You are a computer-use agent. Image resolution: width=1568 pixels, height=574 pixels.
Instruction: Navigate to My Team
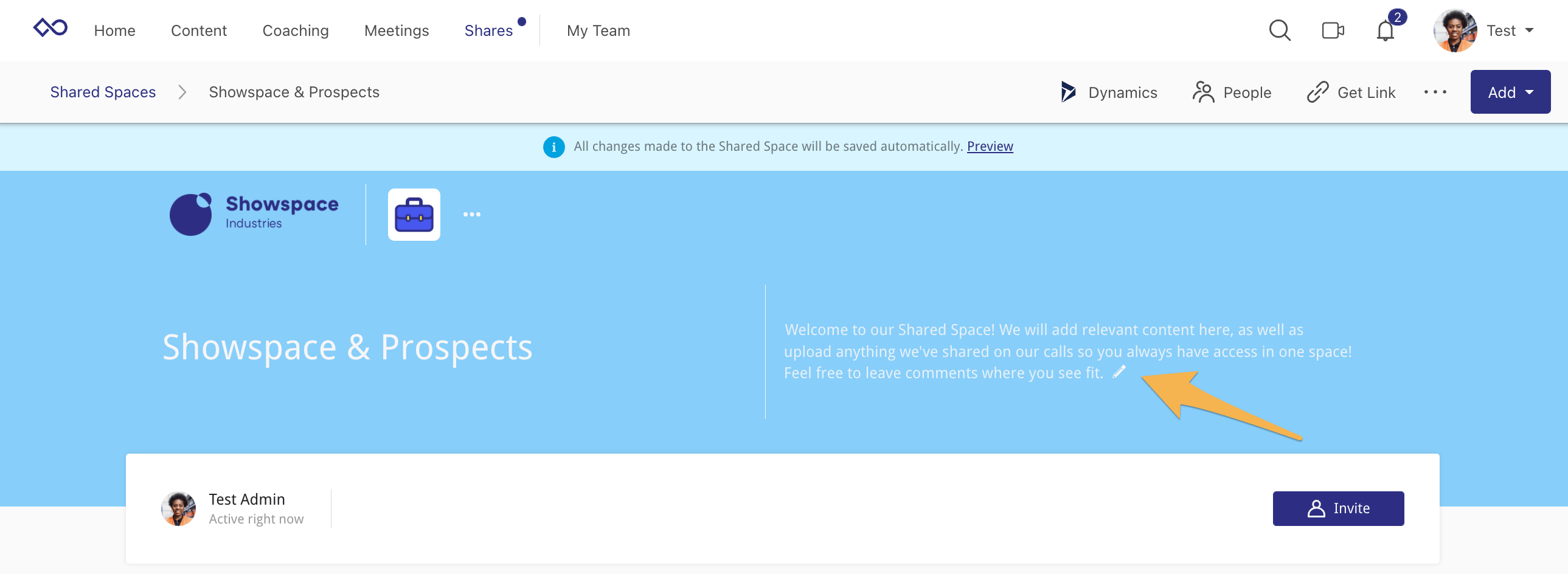point(598,30)
